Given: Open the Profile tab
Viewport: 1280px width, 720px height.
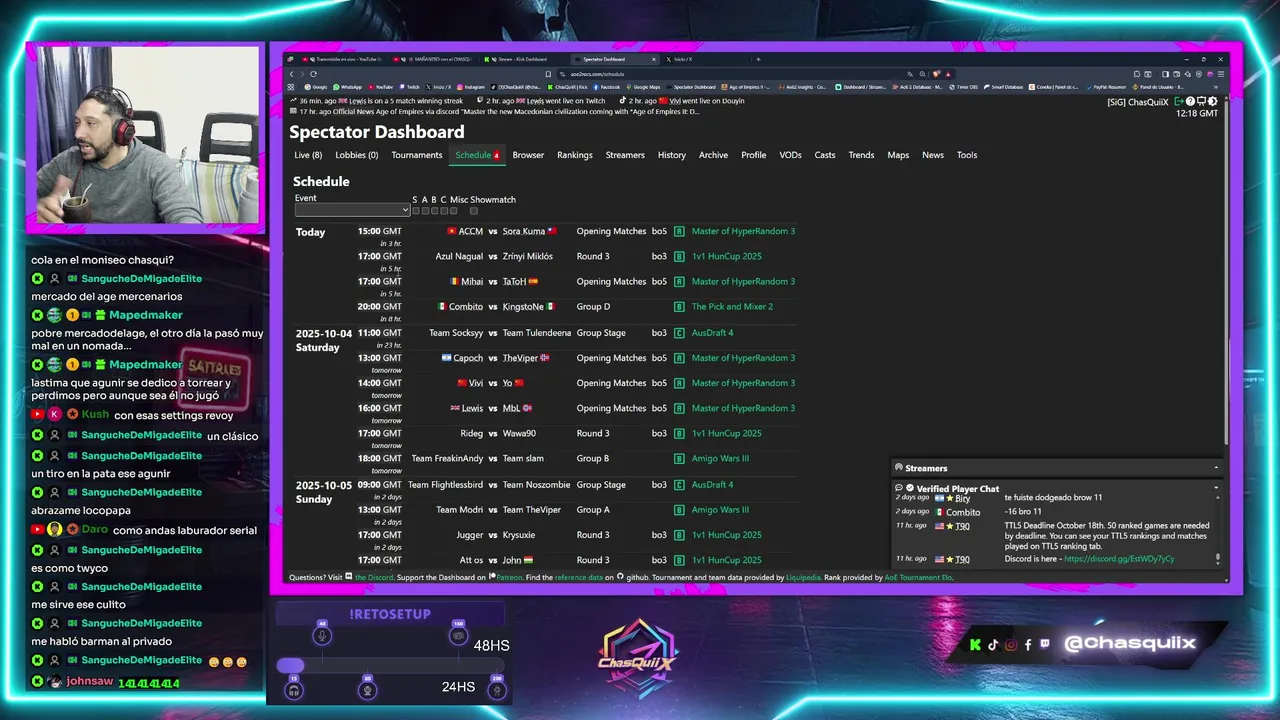Looking at the screenshot, I should (x=754, y=155).
